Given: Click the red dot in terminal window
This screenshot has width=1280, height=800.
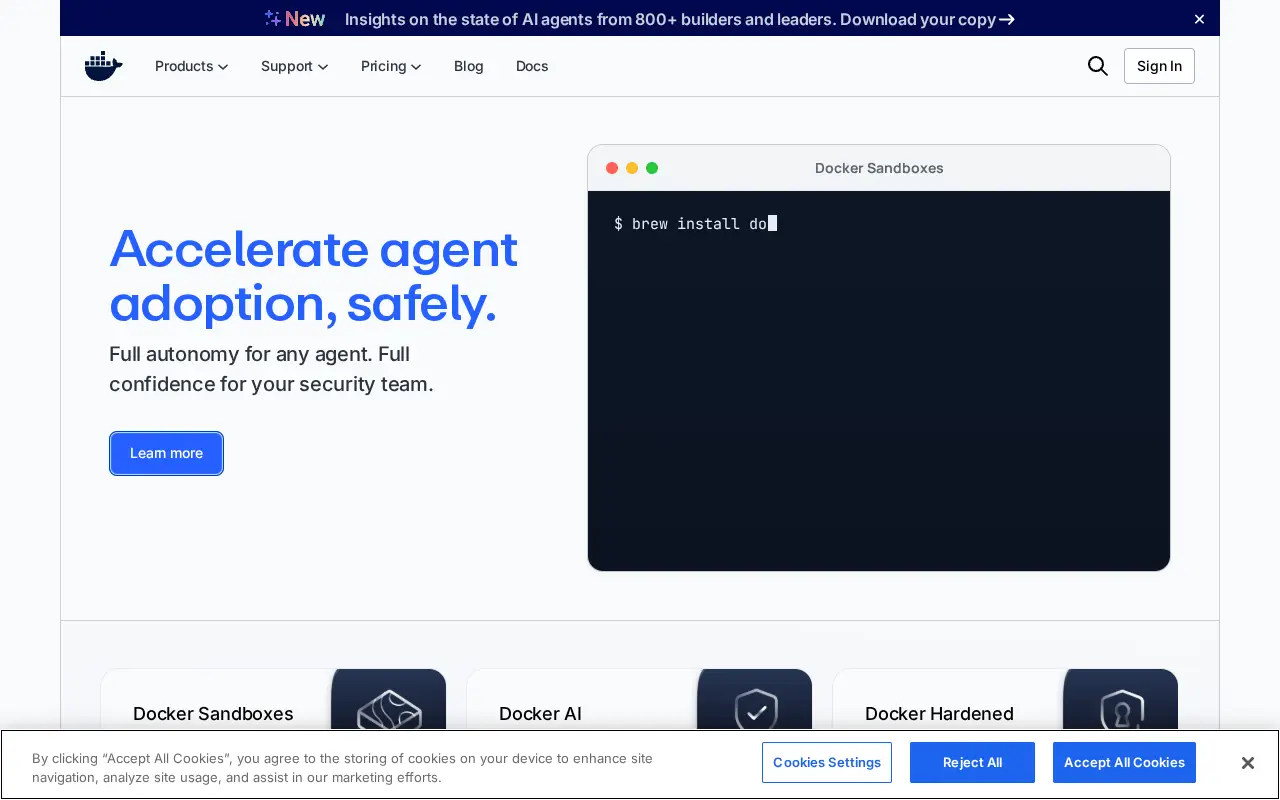Looking at the screenshot, I should pyautogui.click(x=612, y=168).
